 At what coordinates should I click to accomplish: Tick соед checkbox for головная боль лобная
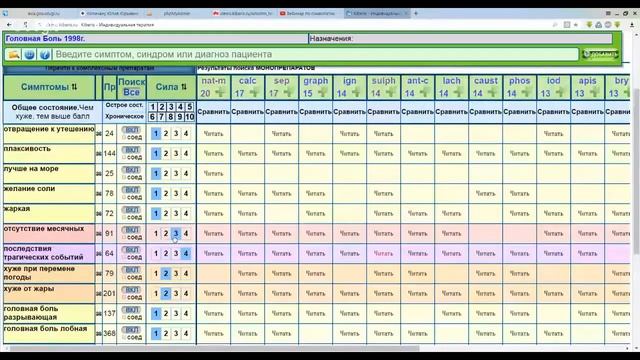[x=124, y=338]
